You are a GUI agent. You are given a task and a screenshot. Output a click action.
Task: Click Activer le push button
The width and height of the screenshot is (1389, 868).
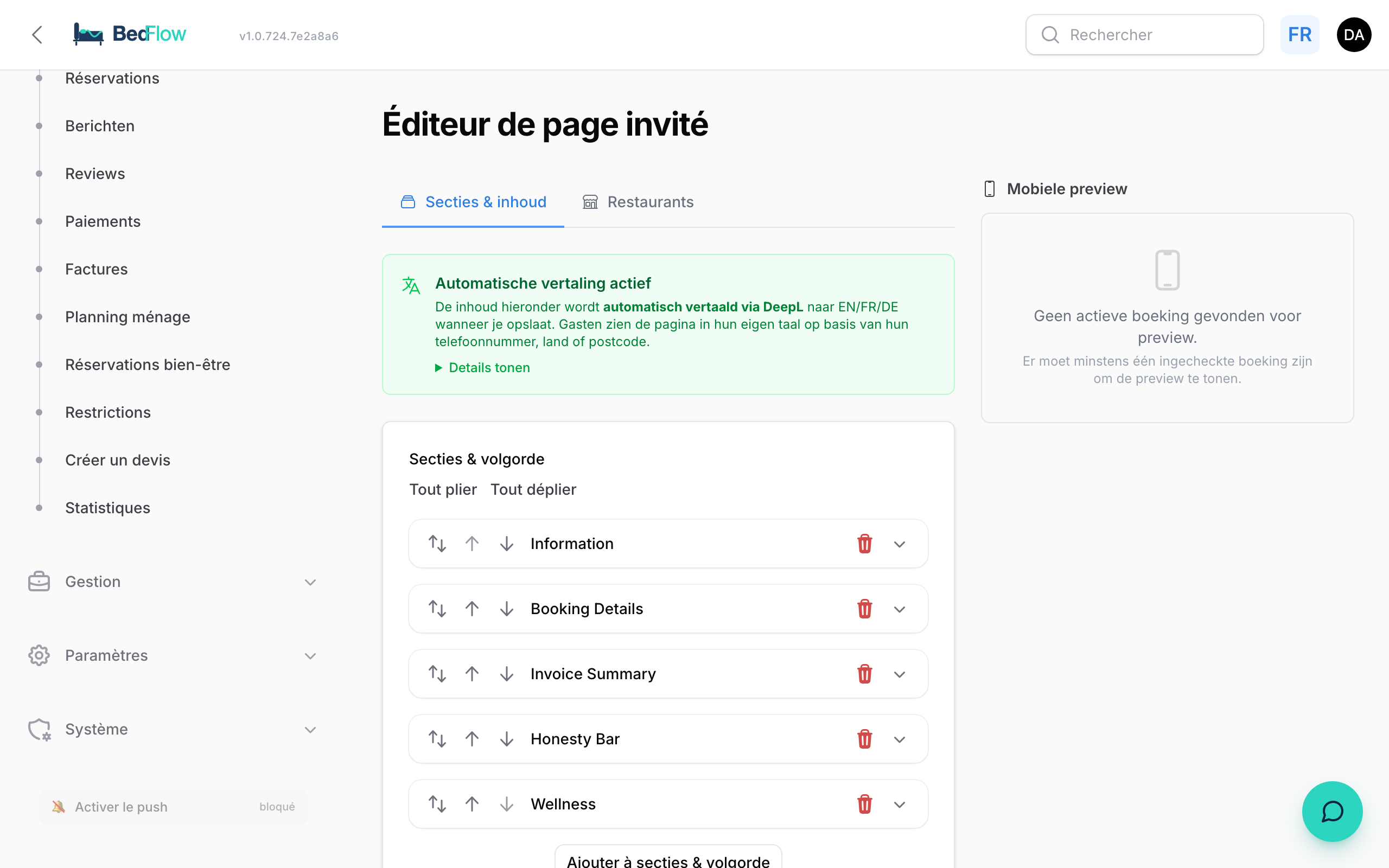173,807
